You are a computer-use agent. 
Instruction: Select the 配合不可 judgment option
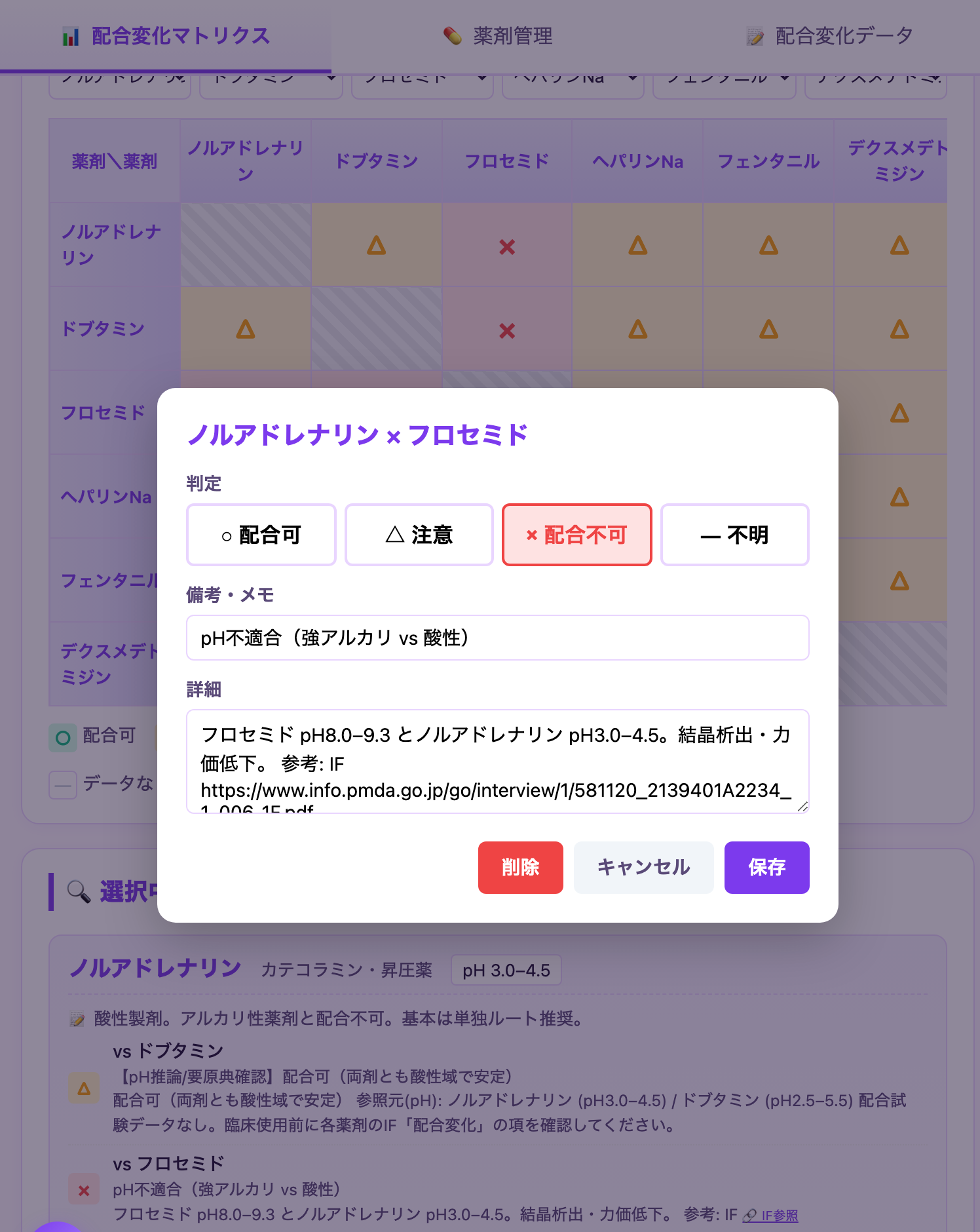[x=577, y=535]
